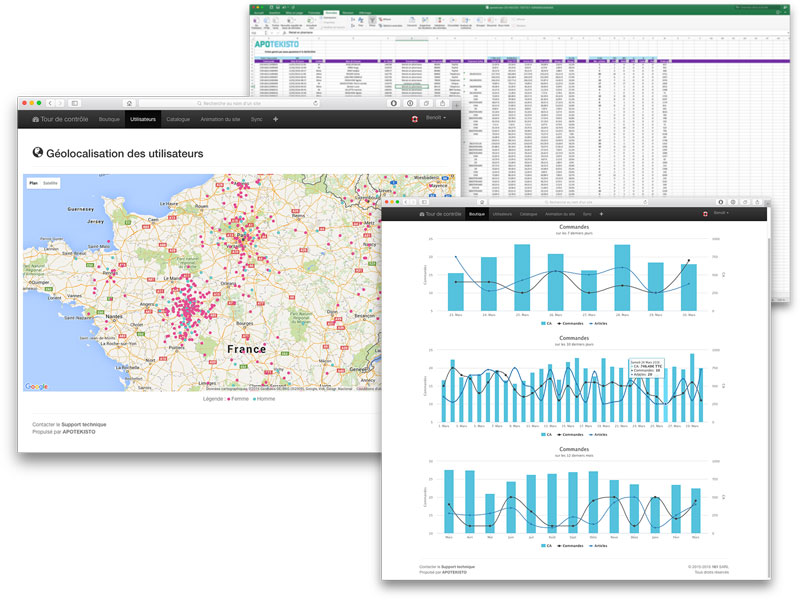This screenshot has width=800, height=600.
Task: Toggle Commandes series in the 12-month chart legend
Action: [570, 546]
